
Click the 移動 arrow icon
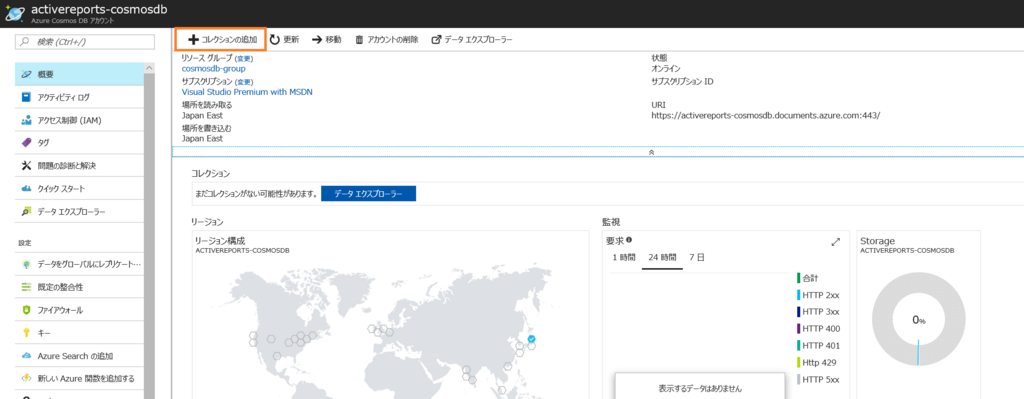click(x=317, y=40)
